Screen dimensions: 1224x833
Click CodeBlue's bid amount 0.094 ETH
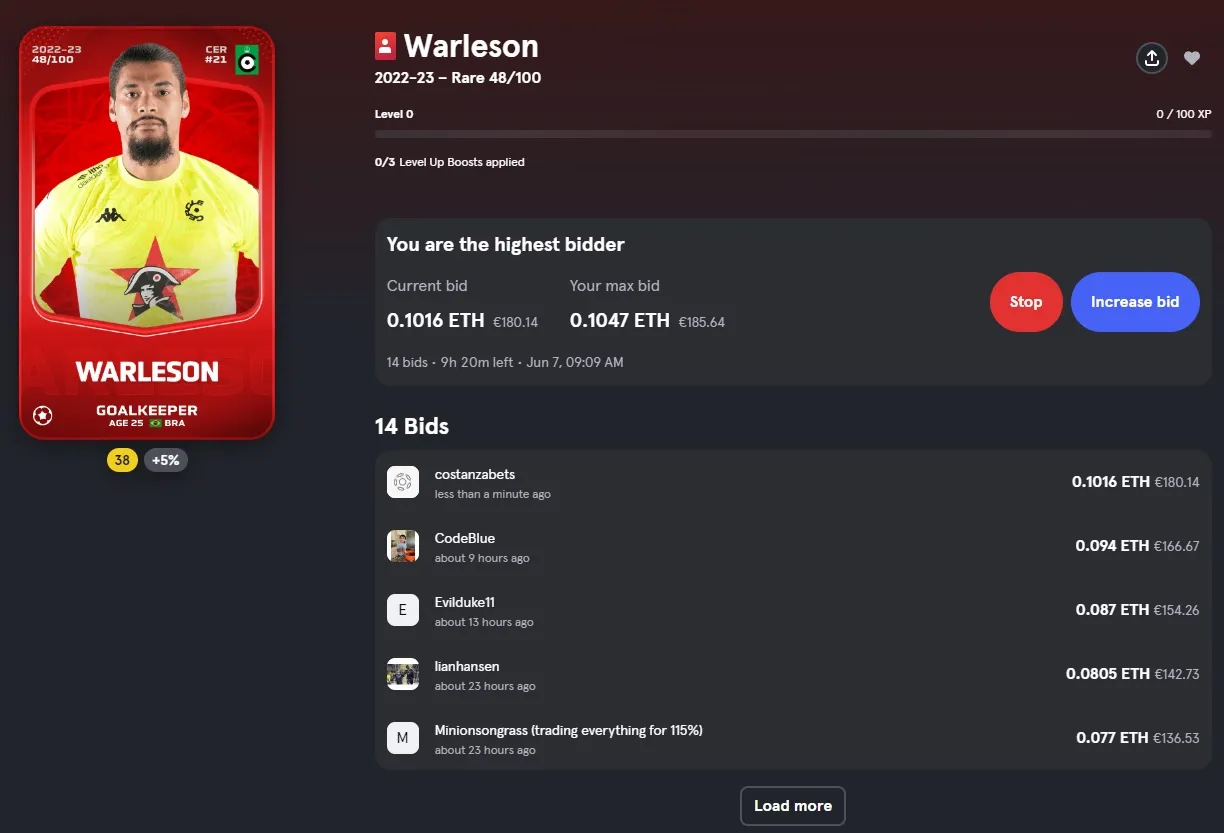tap(1112, 546)
